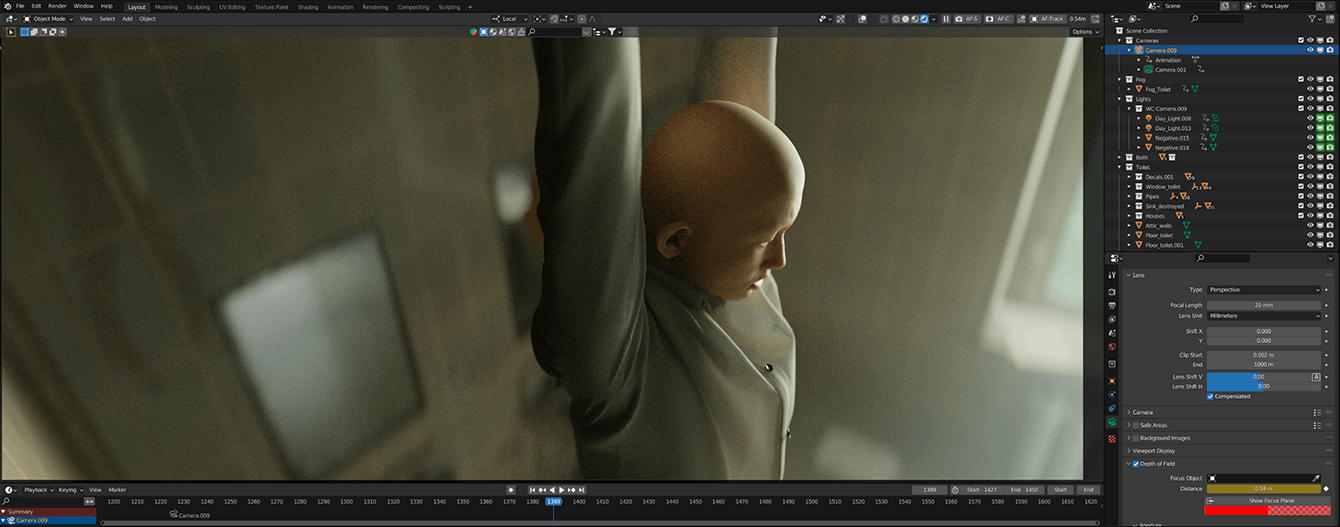Enable the Safe Areas checkbox
The width and height of the screenshot is (1340, 527).
click(1135, 425)
